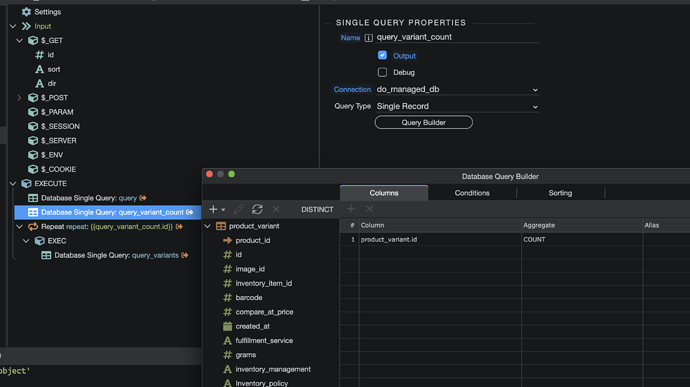The height and width of the screenshot is (387, 690).
Task: Click the text icon beside sort
Action: 40,69
